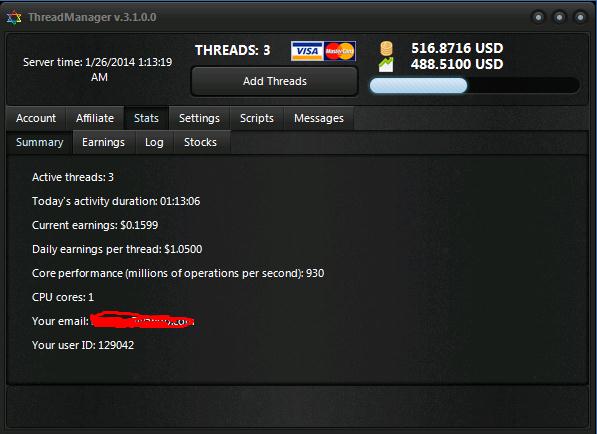Switch to the Earnings sub-tab

104,142
